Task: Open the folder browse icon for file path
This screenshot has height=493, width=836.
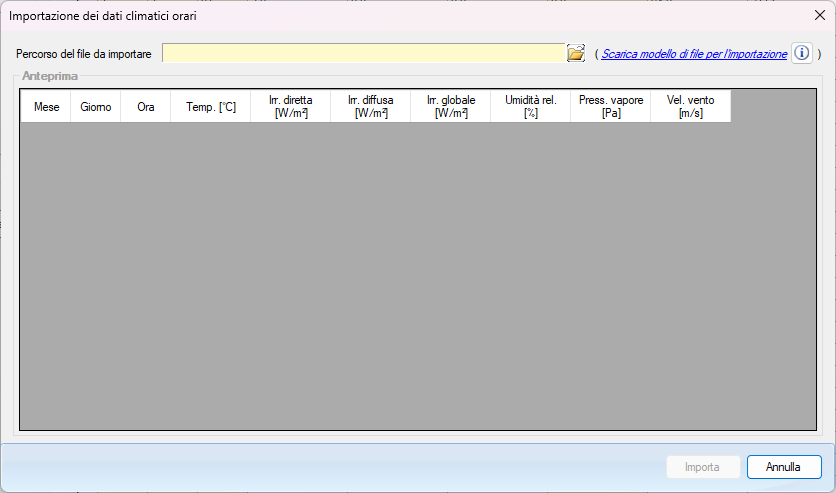Action: pyautogui.click(x=576, y=53)
